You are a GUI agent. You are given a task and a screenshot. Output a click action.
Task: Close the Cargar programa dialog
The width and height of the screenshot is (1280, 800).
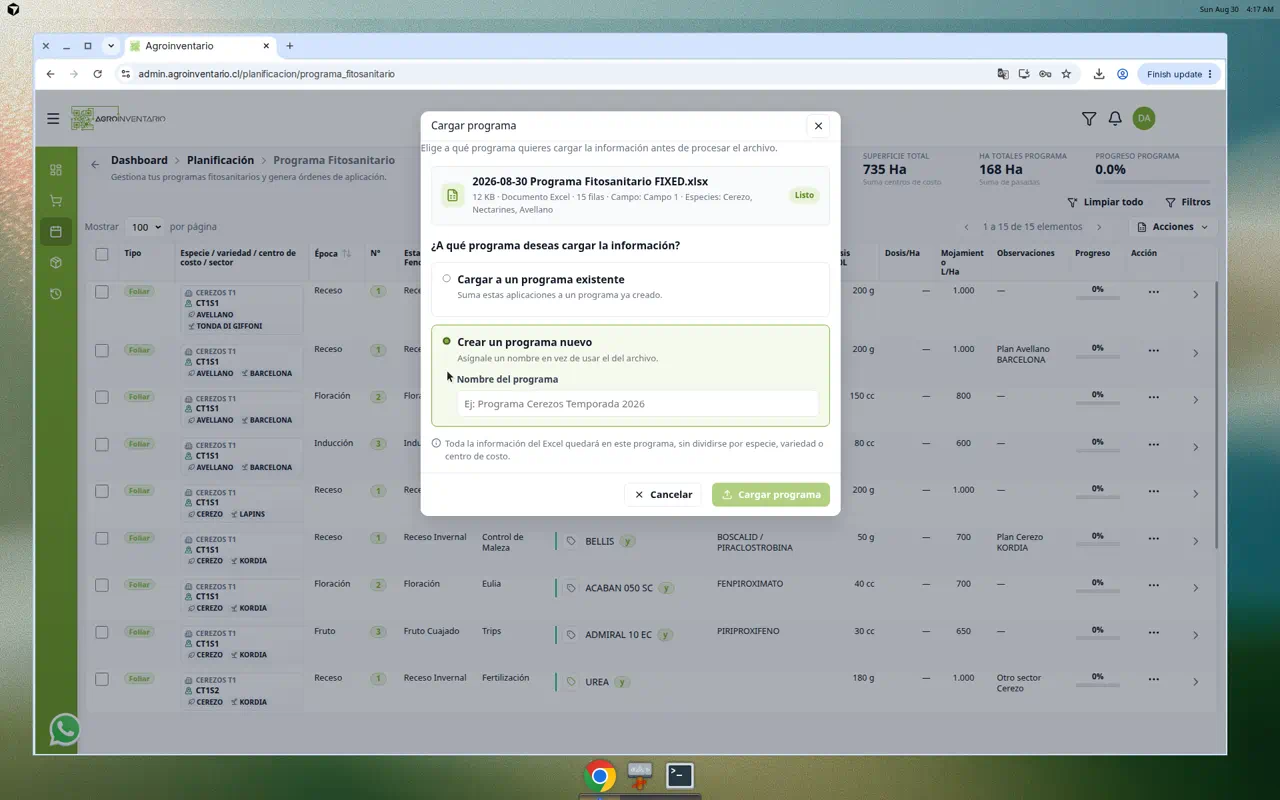pyautogui.click(x=818, y=126)
